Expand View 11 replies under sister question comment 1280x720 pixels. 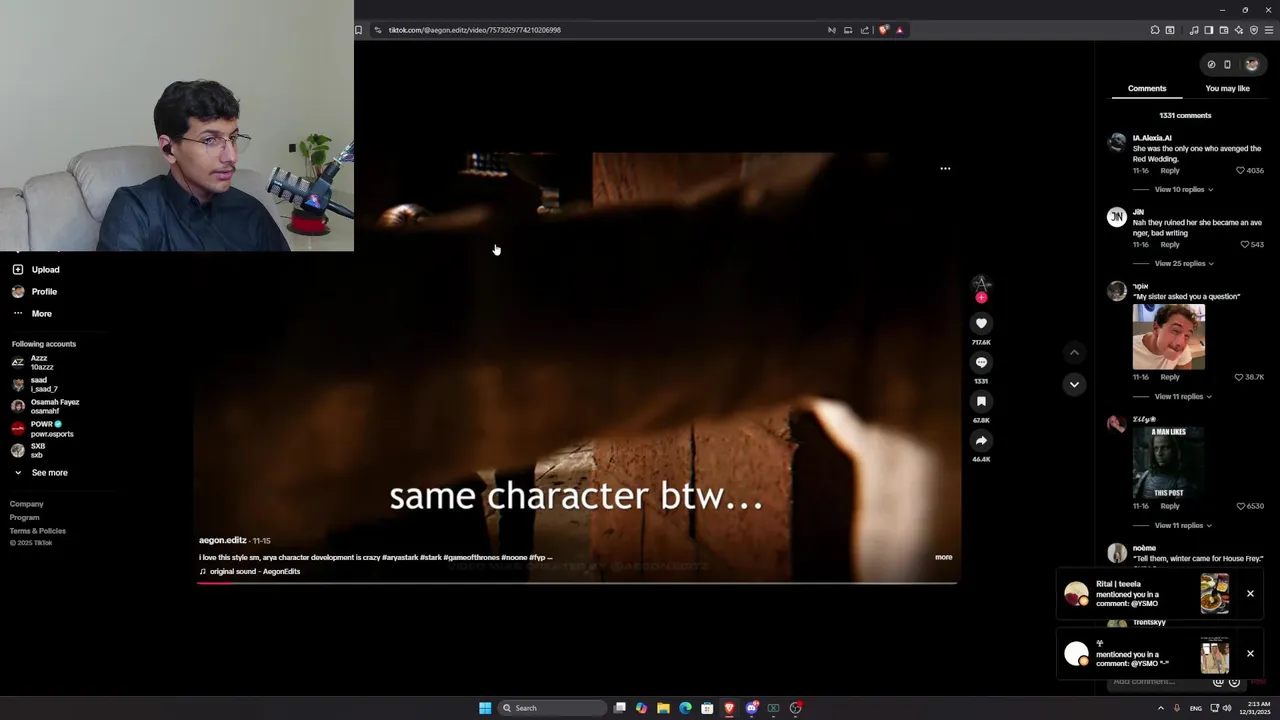tap(1183, 396)
